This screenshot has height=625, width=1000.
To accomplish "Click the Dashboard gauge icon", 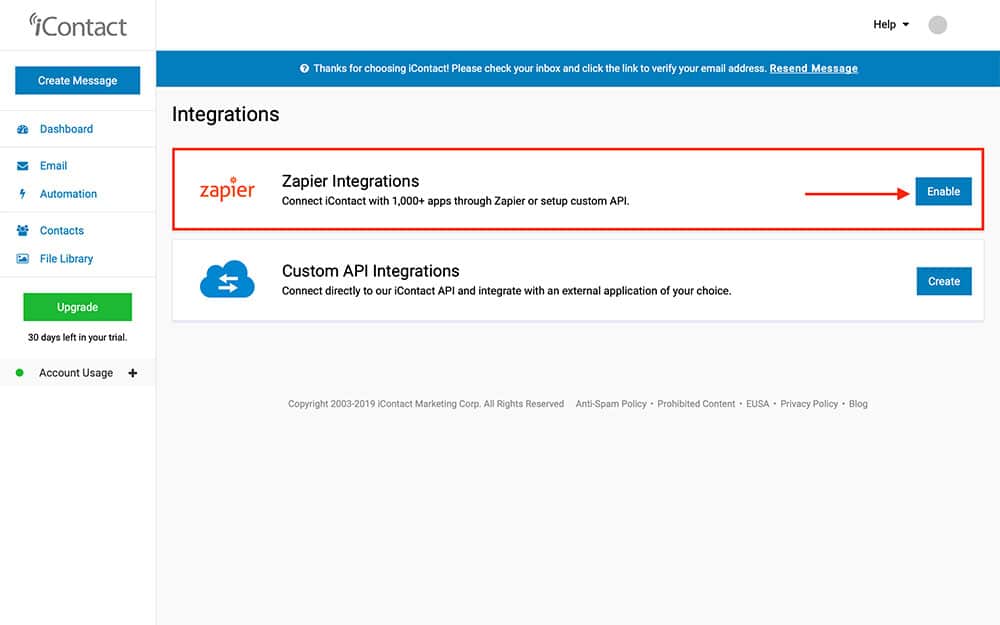I will [22, 129].
